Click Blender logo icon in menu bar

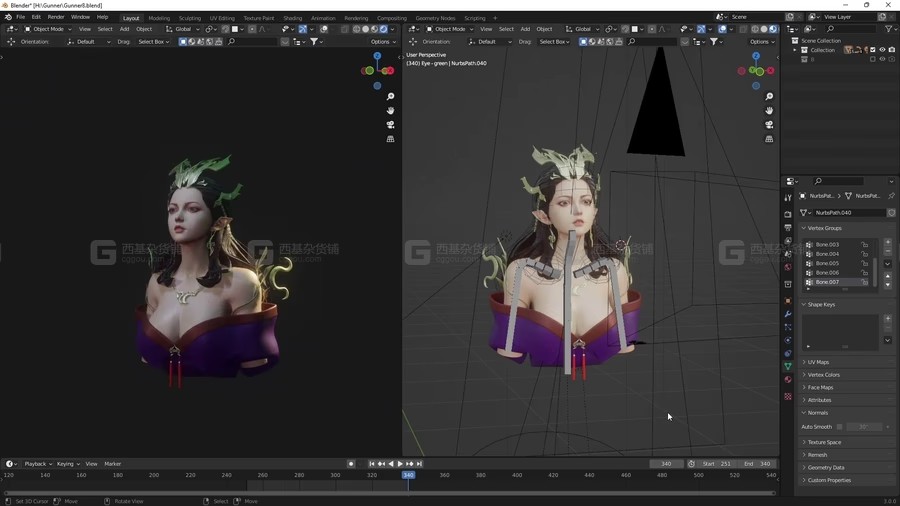point(8,17)
